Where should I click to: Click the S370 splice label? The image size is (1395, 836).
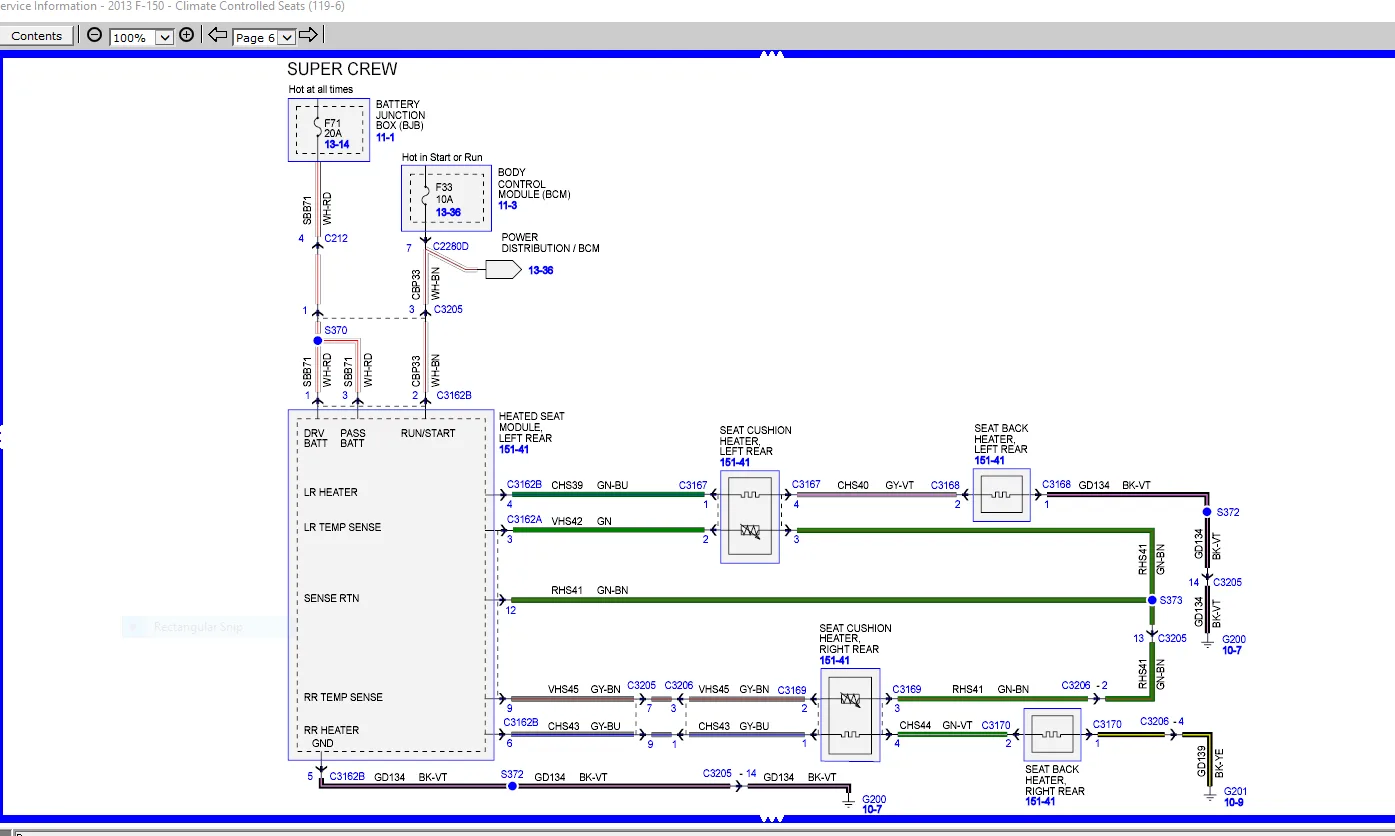(x=336, y=329)
